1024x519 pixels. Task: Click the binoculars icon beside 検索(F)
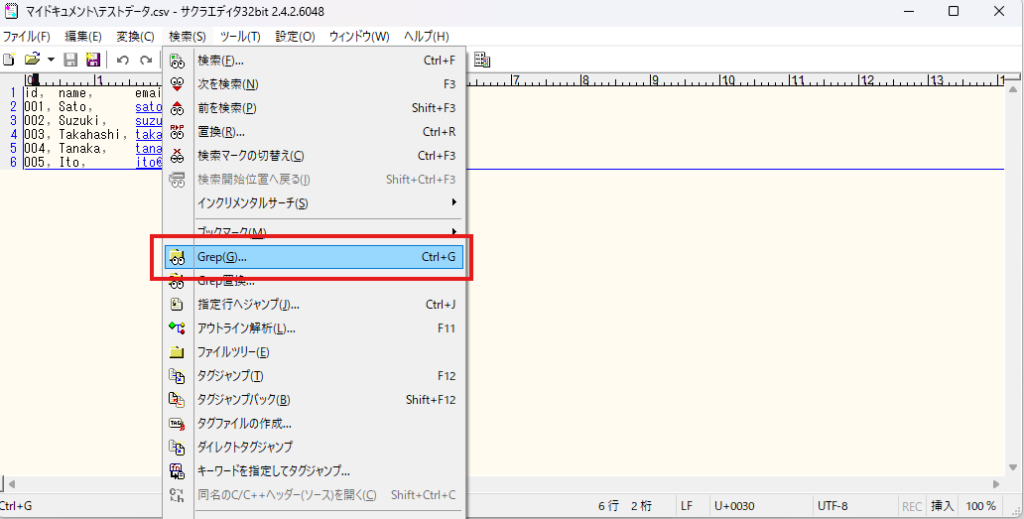click(178, 61)
